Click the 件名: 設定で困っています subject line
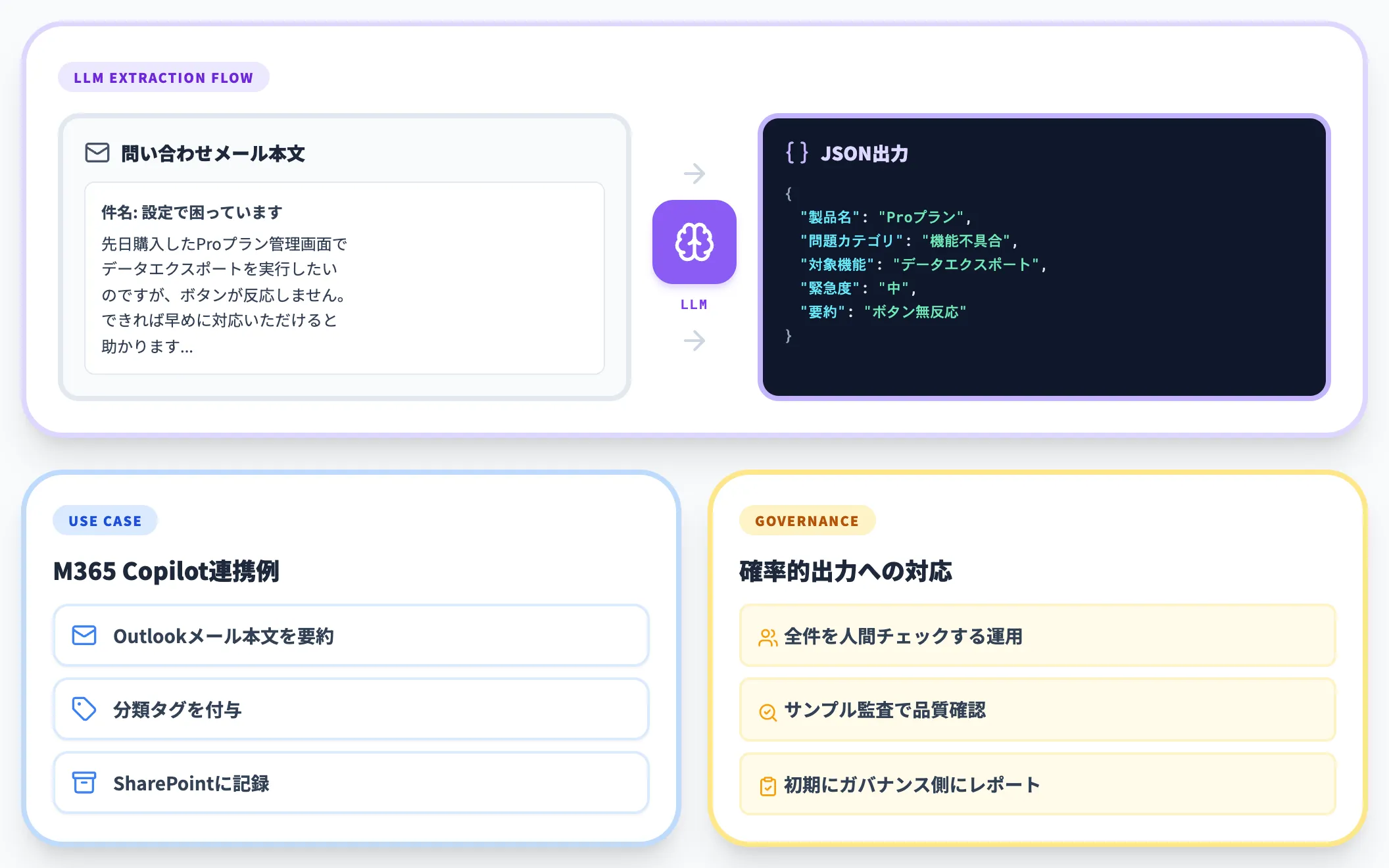 (192, 212)
